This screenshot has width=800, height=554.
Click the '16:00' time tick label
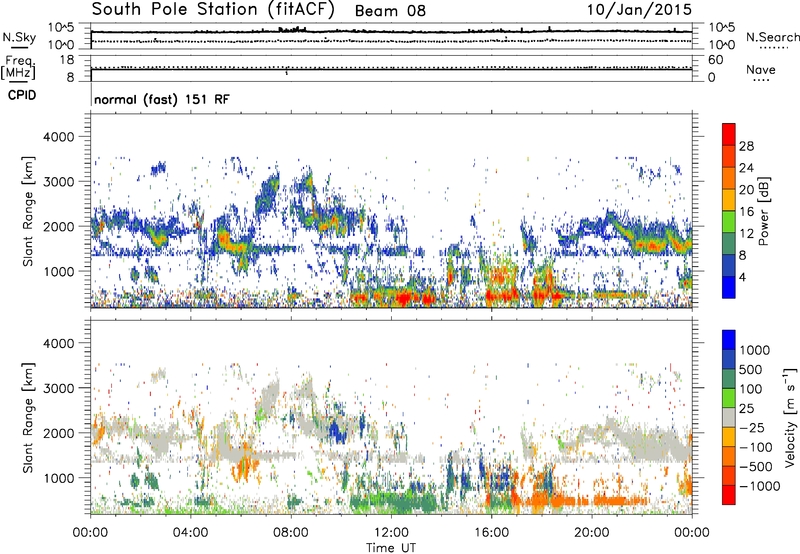(x=492, y=533)
